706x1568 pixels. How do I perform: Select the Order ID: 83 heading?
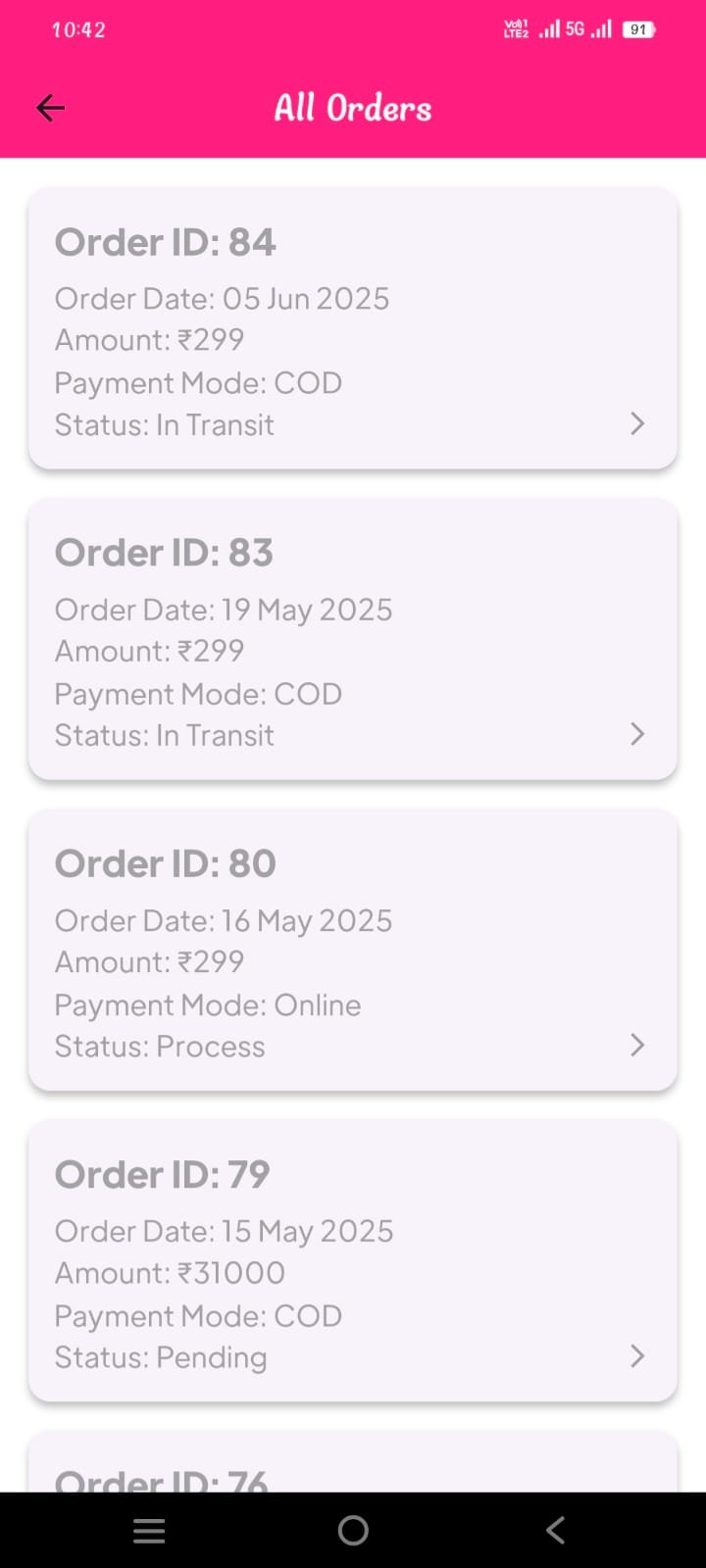tap(164, 553)
